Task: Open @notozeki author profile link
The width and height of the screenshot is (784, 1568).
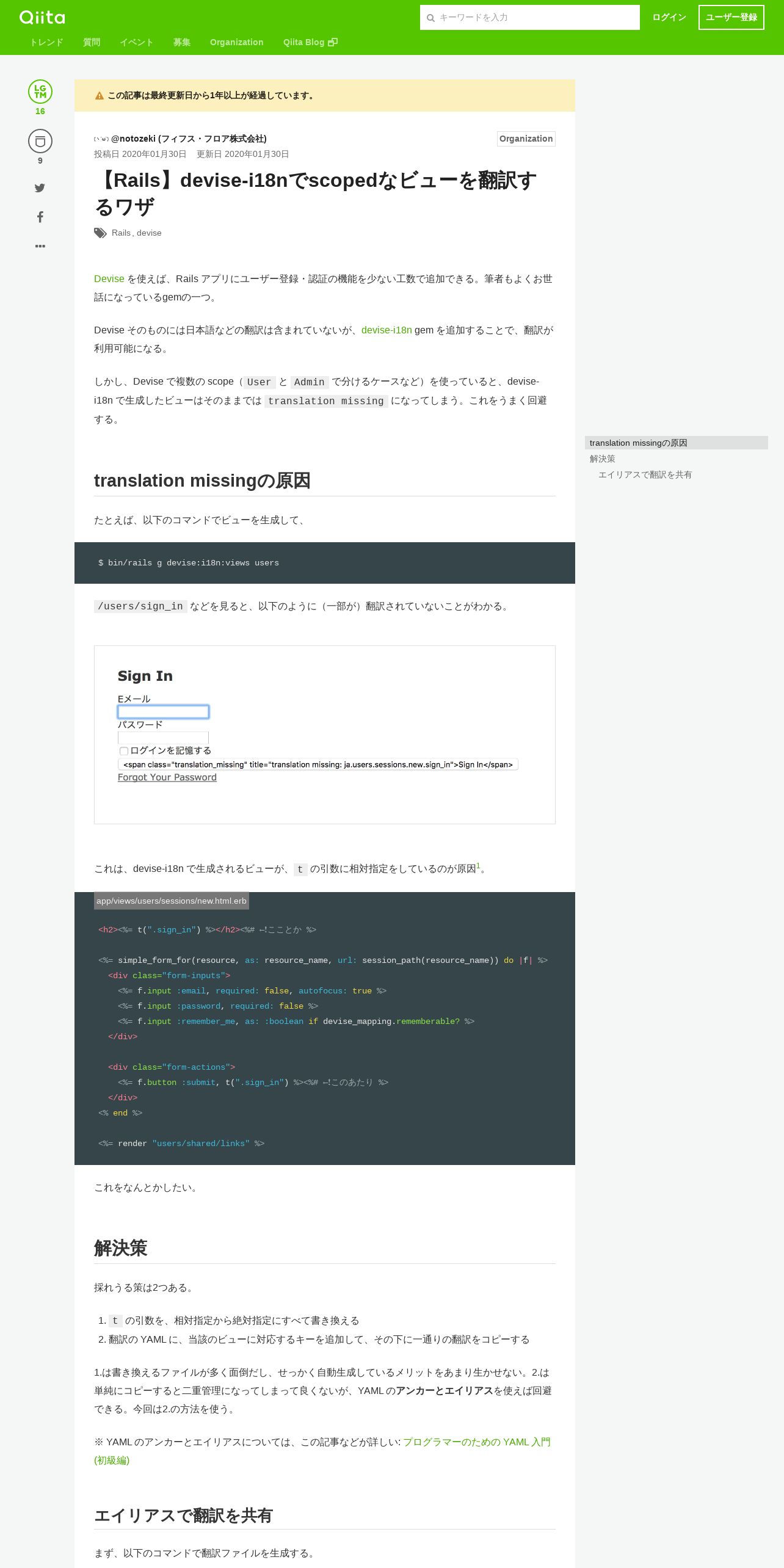Action: click(189, 139)
